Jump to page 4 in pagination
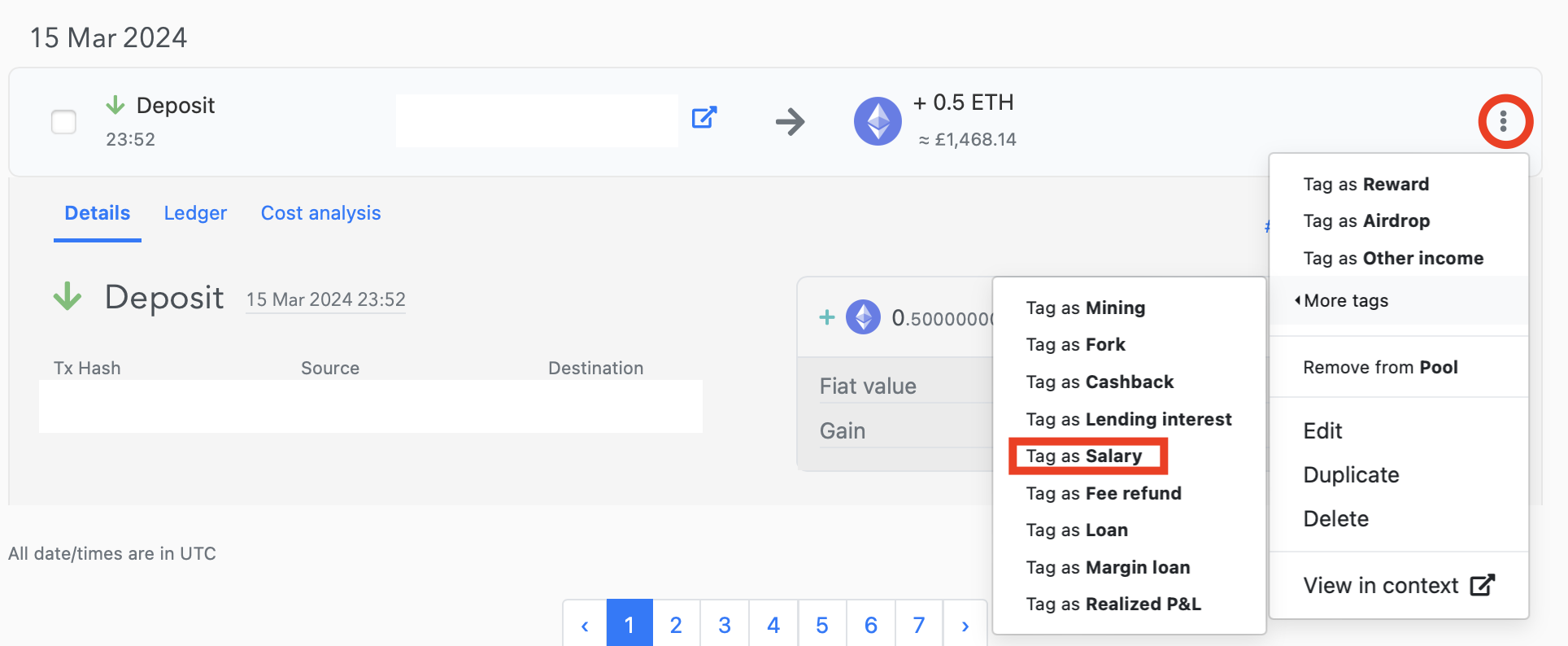 tap(773, 625)
